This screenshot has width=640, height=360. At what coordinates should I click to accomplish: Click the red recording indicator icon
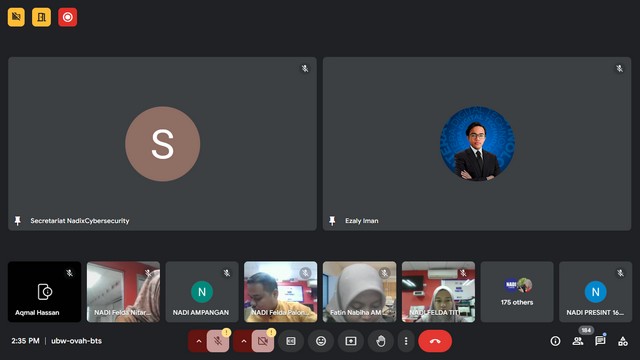tap(67, 17)
